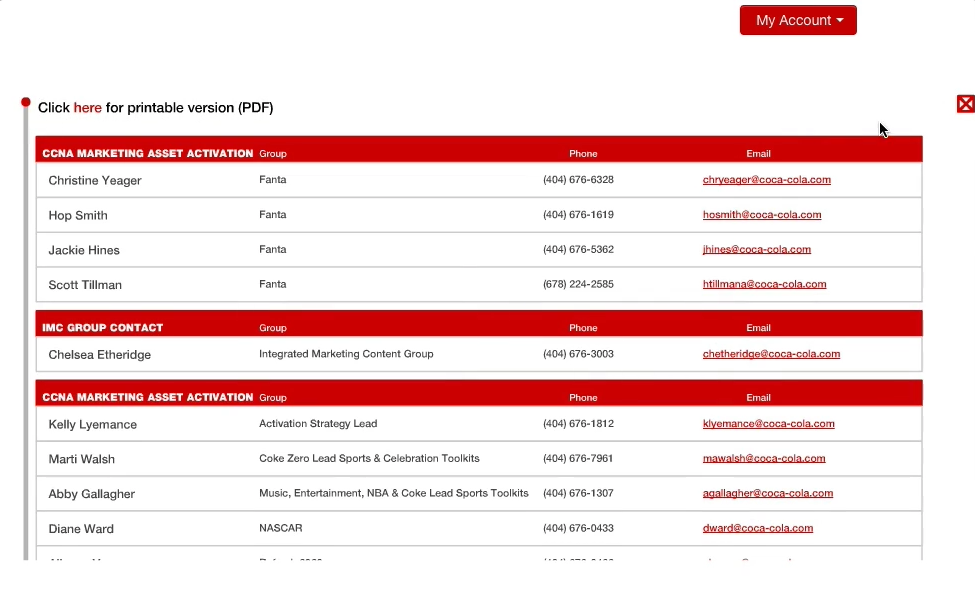Open klyemance@coca-cola.com email link

(x=769, y=423)
